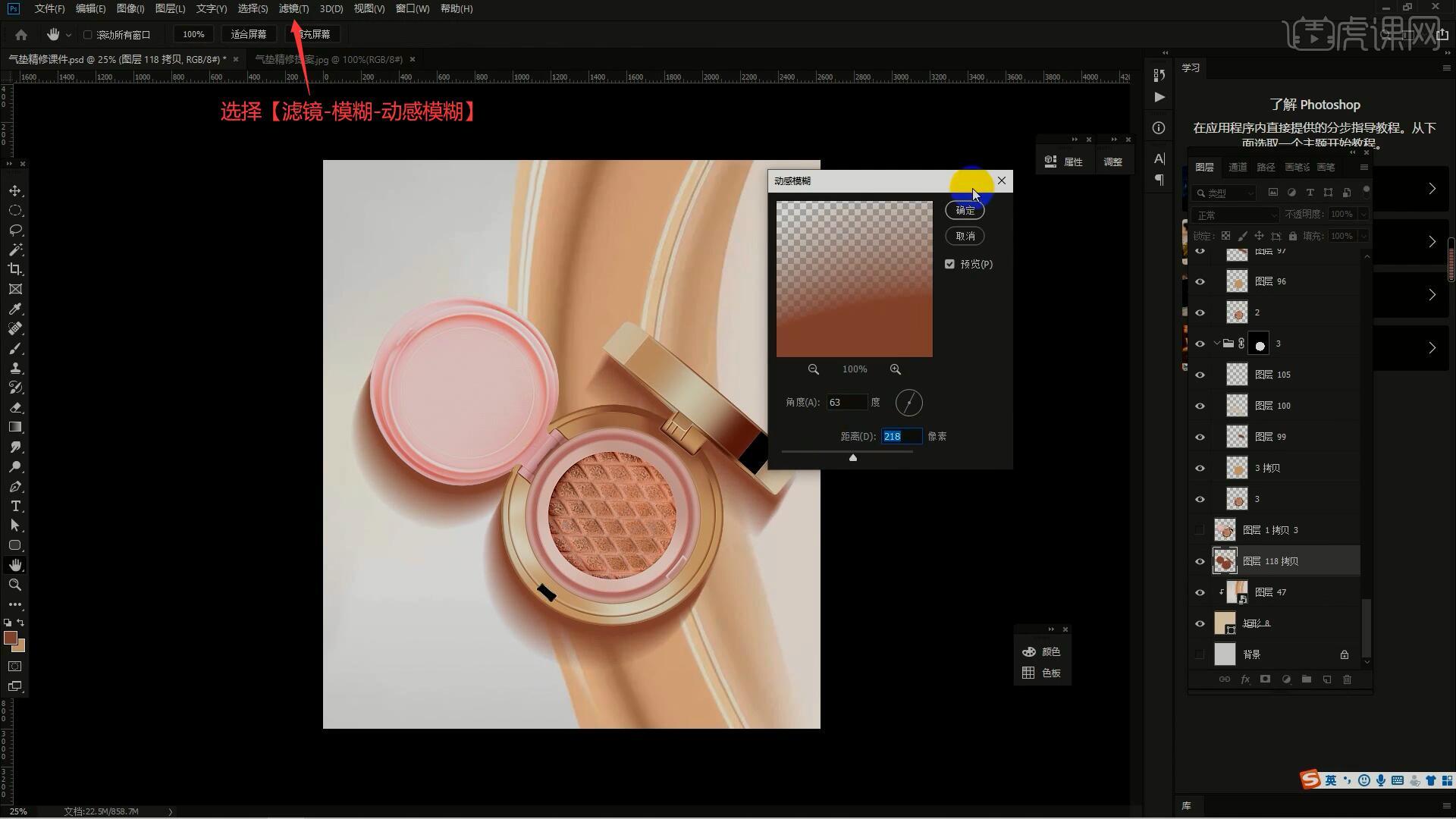1456x819 pixels.
Task: Hide layer 图层 105 visibility eye
Action: pos(1200,375)
